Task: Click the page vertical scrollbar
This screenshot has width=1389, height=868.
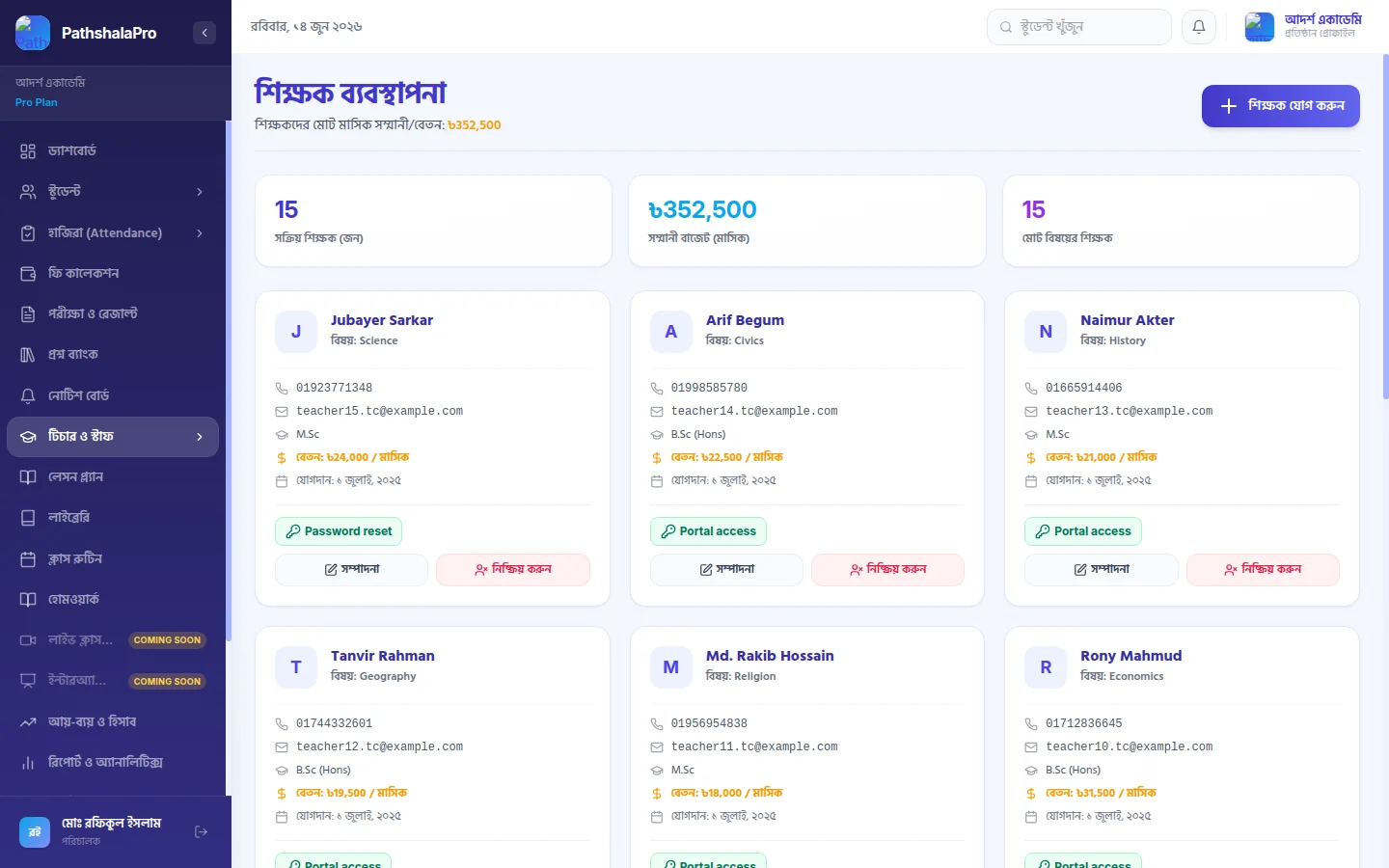Action: coord(1385,227)
